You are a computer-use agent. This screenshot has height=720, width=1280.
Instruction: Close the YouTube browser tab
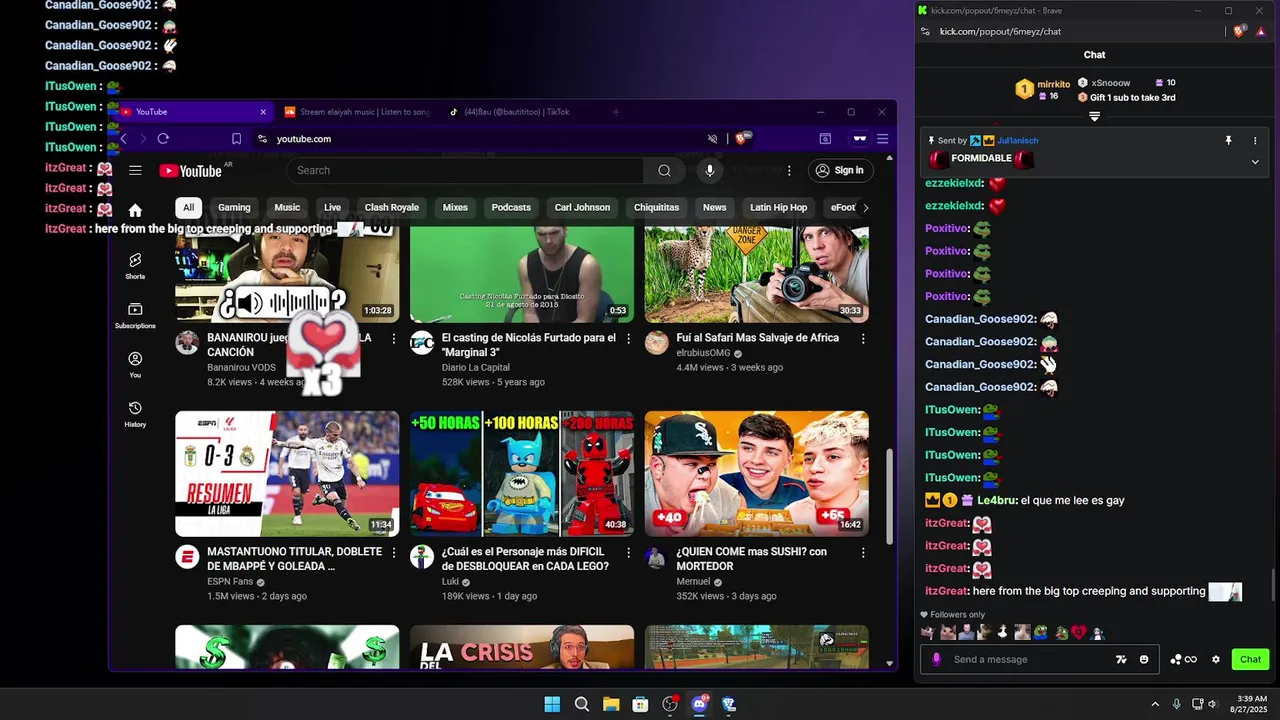tap(263, 112)
